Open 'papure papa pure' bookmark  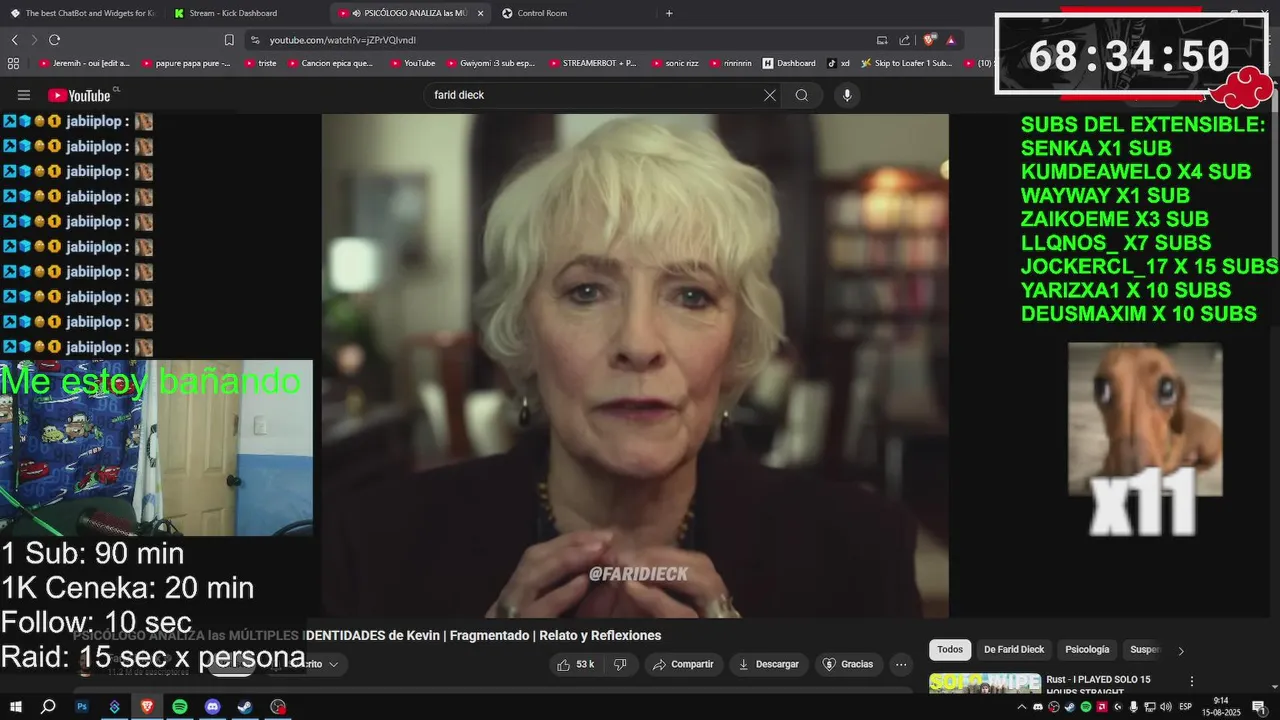point(187,63)
